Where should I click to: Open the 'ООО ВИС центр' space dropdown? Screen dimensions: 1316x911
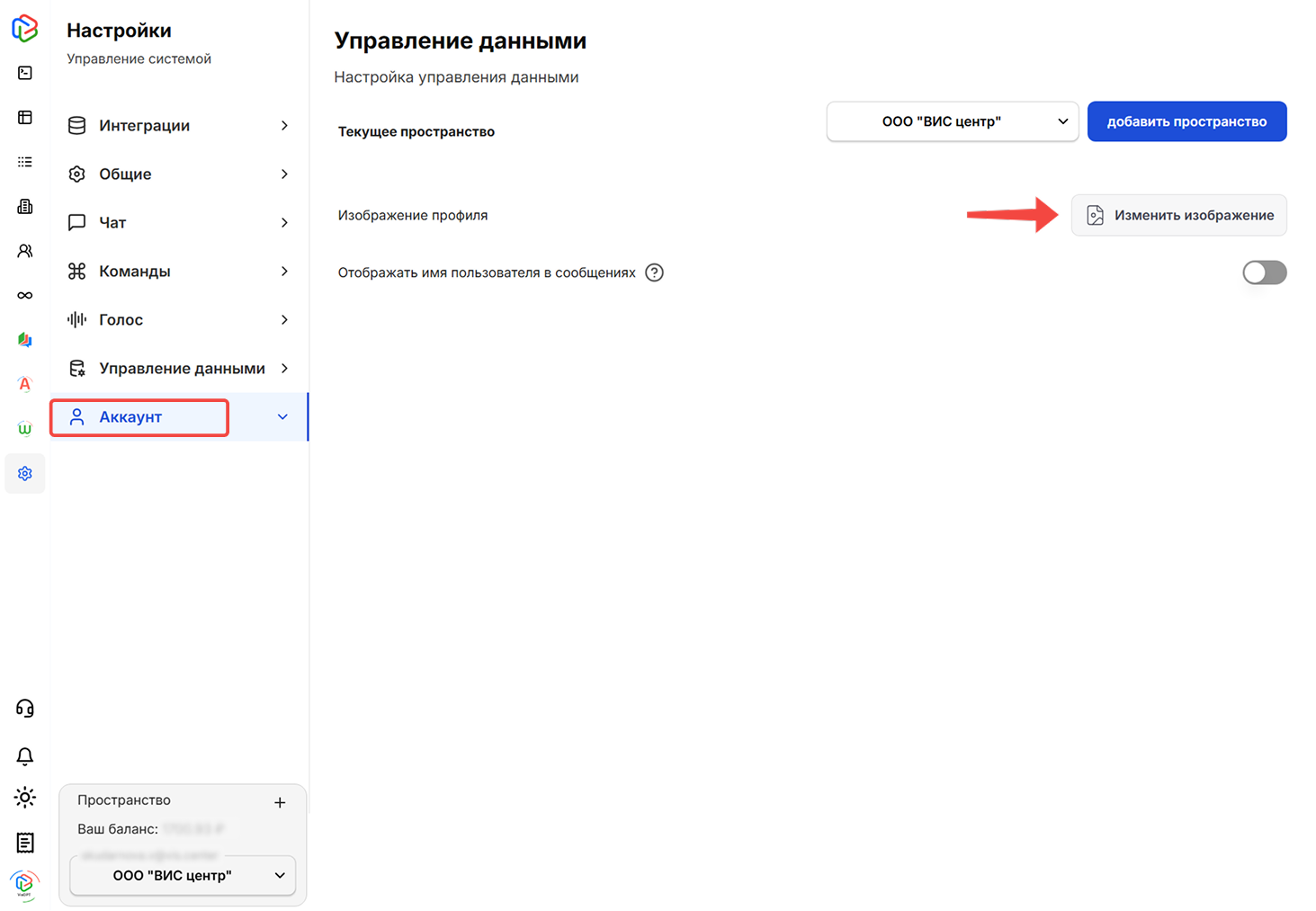[x=952, y=121]
